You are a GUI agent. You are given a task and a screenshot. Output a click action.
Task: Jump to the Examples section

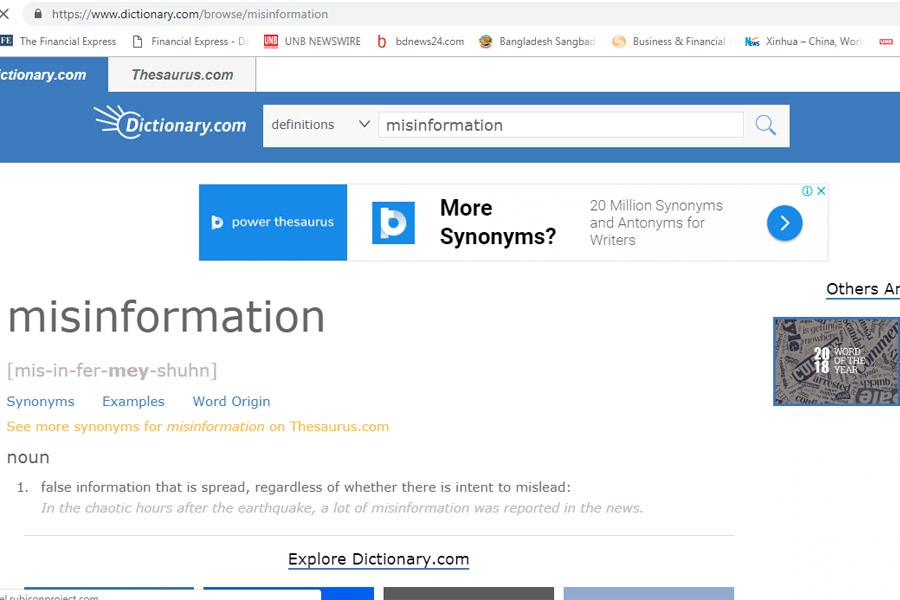(133, 401)
